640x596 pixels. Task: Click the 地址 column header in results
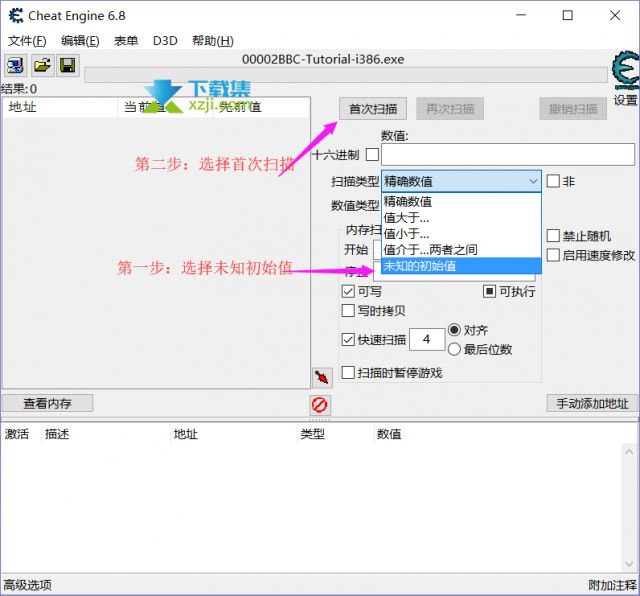click(60, 107)
